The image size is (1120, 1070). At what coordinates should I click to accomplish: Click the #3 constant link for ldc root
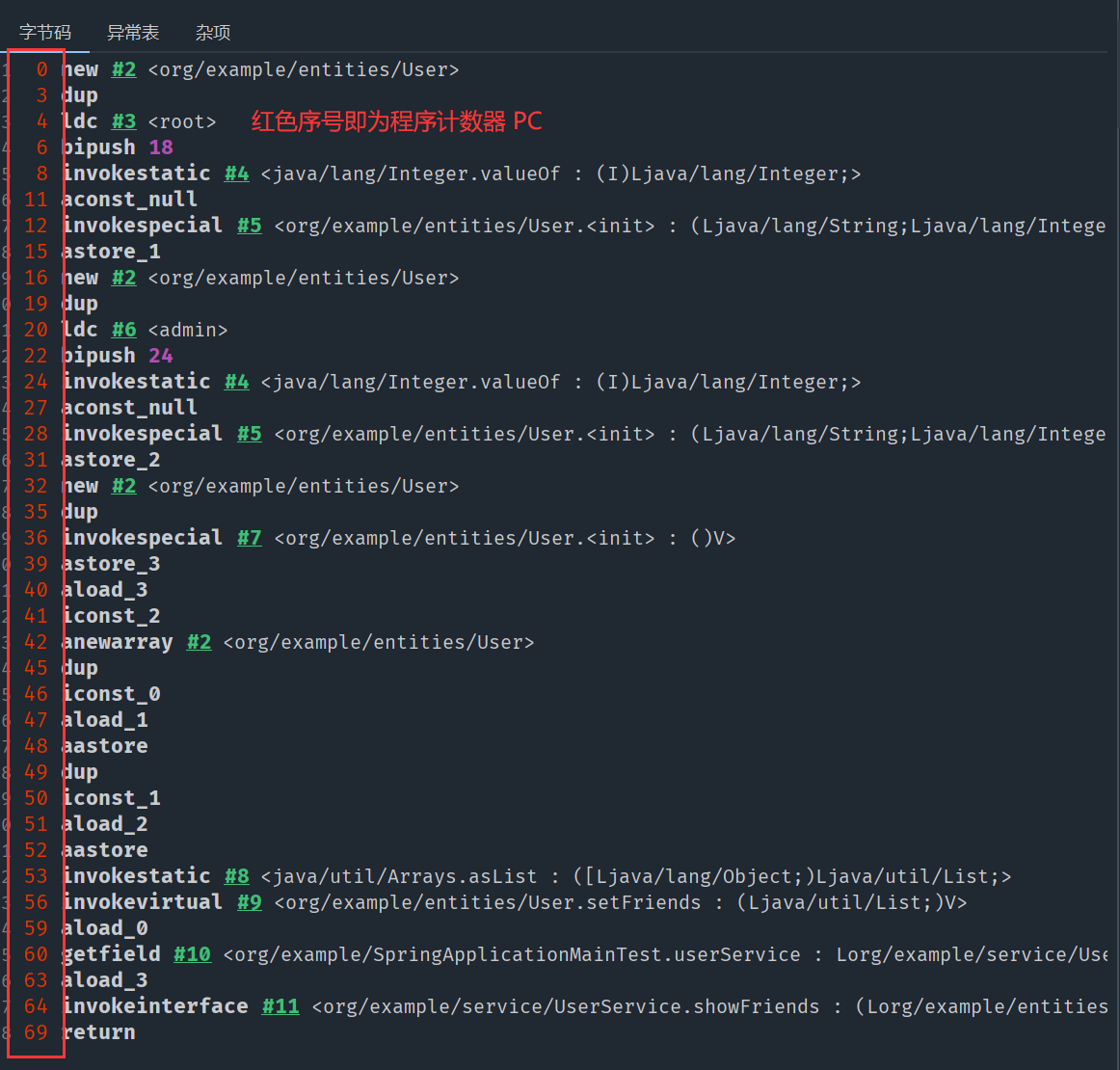[x=123, y=121]
